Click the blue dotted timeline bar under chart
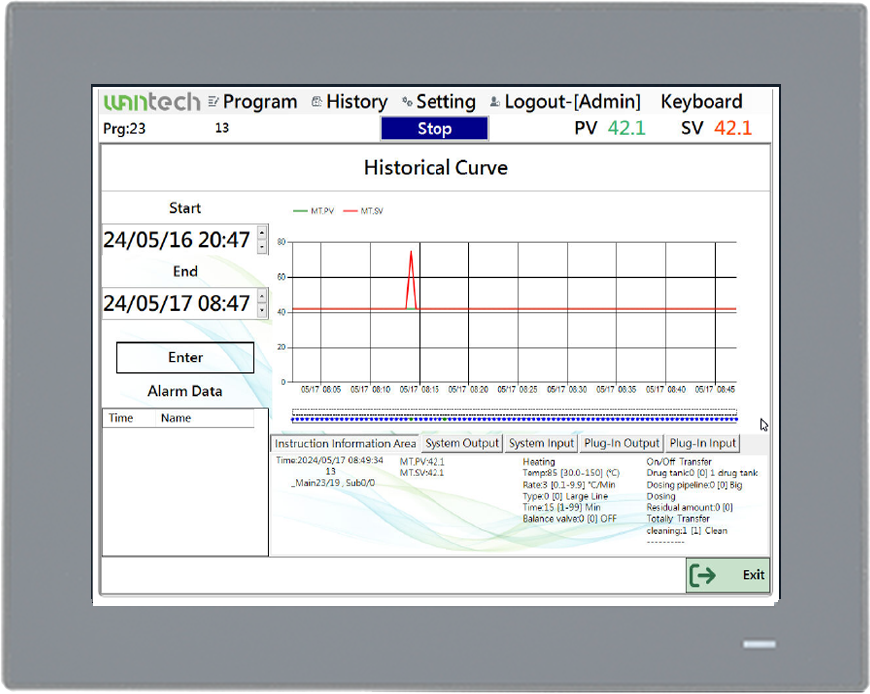The height and width of the screenshot is (694, 870). tap(514, 419)
